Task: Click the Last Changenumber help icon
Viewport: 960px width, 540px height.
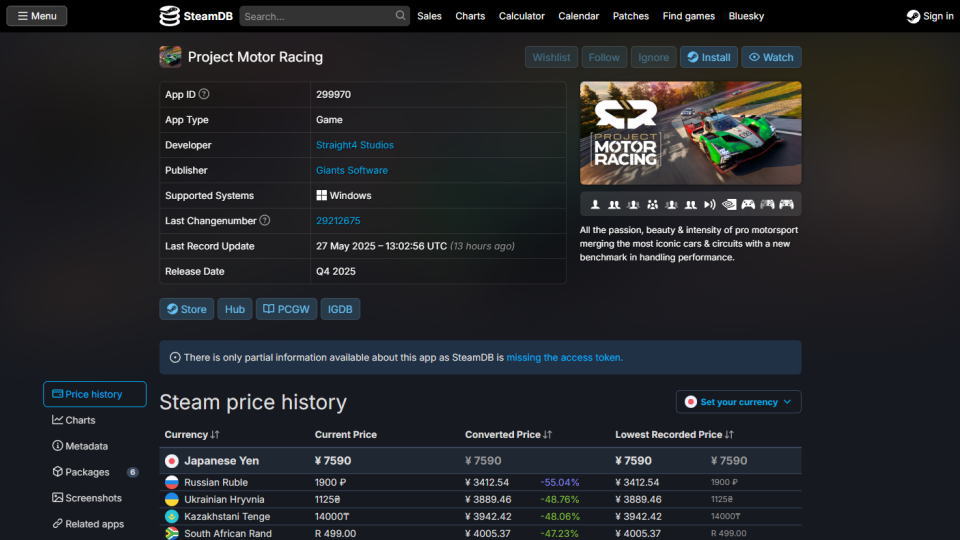Action: (264, 220)
